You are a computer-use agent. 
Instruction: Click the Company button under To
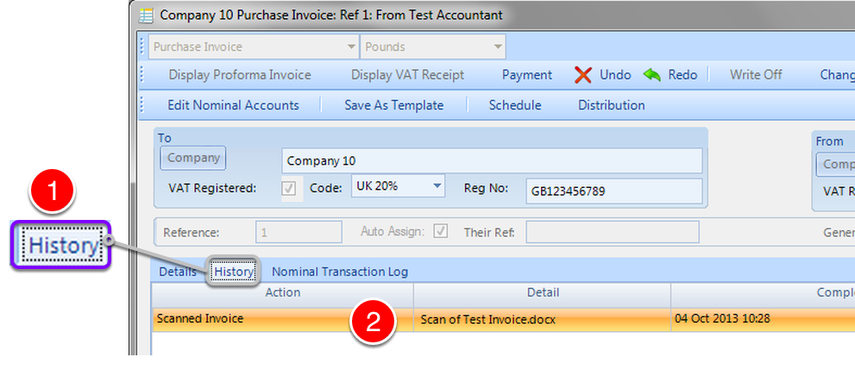pos(193,159)
